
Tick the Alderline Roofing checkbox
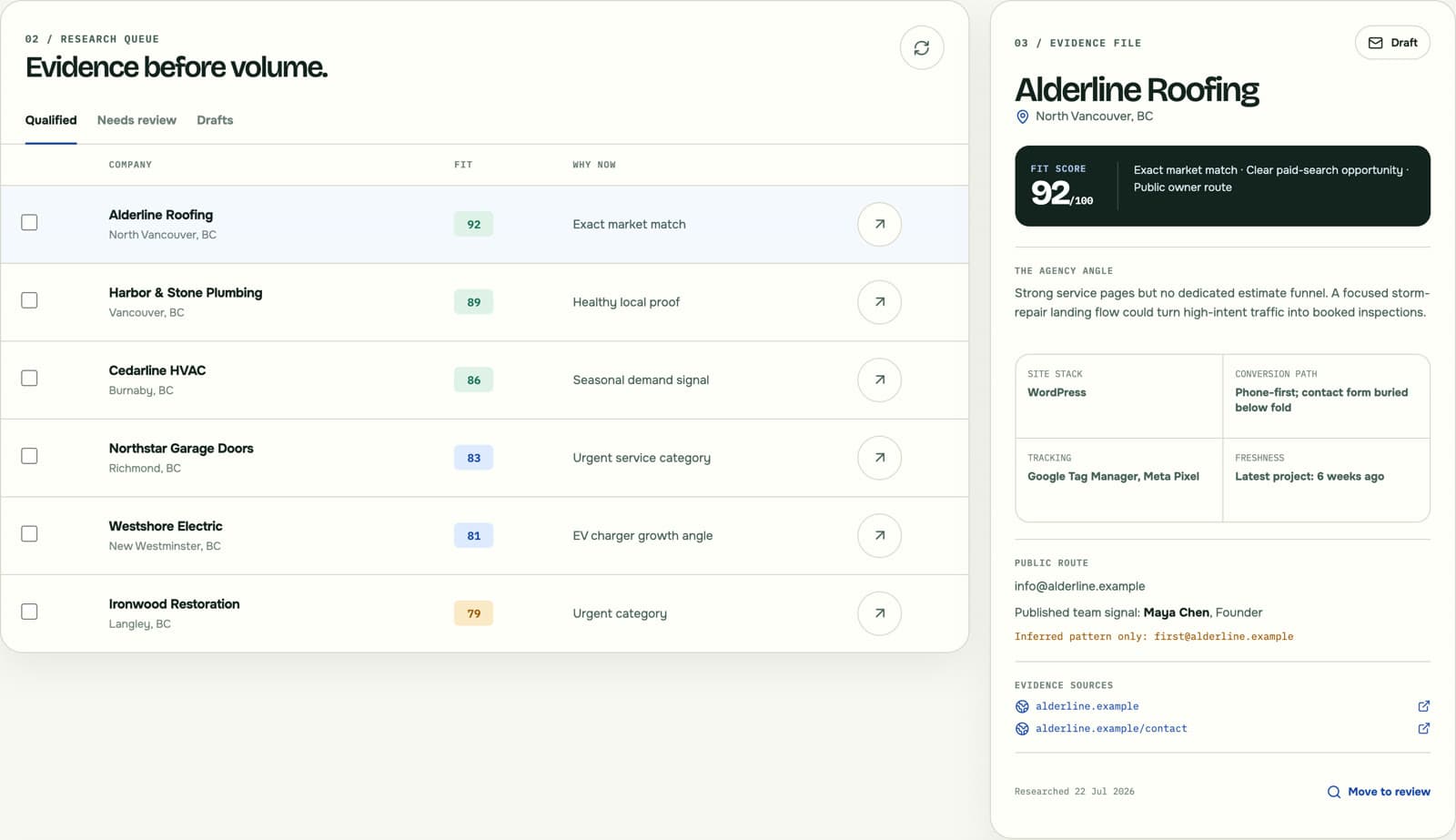point(29,222)
